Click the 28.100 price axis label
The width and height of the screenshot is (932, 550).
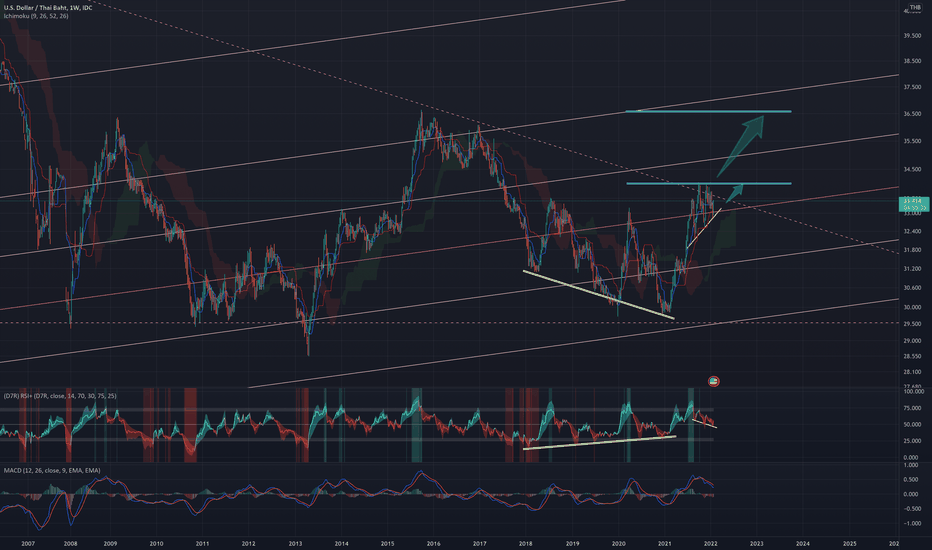(x=912, y=372)
